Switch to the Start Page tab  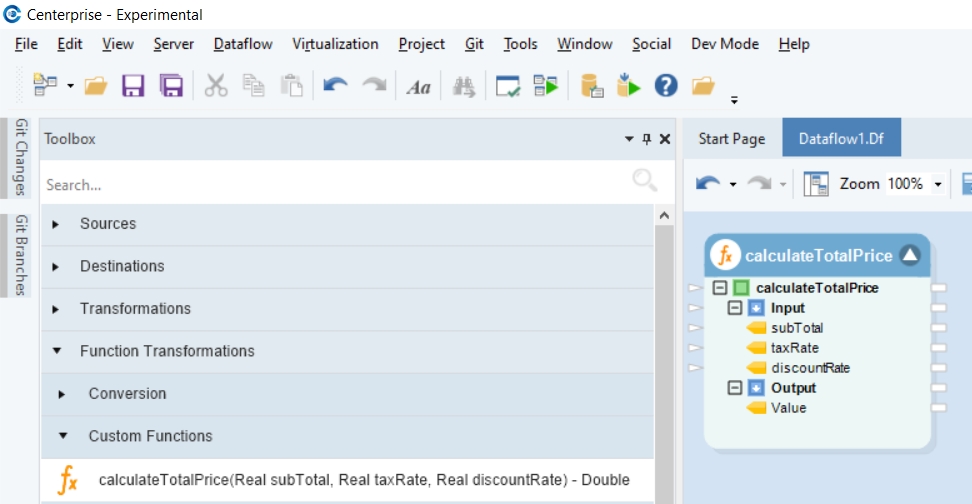pos(731,139)
